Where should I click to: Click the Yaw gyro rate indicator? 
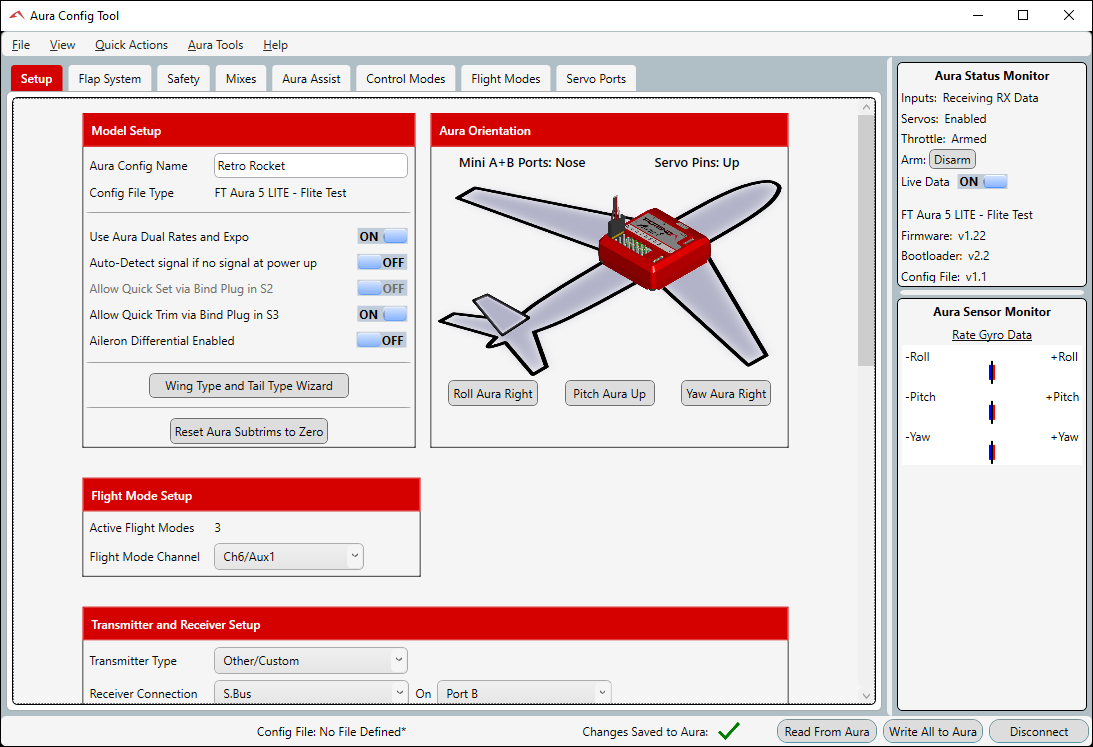pos(991,452)
